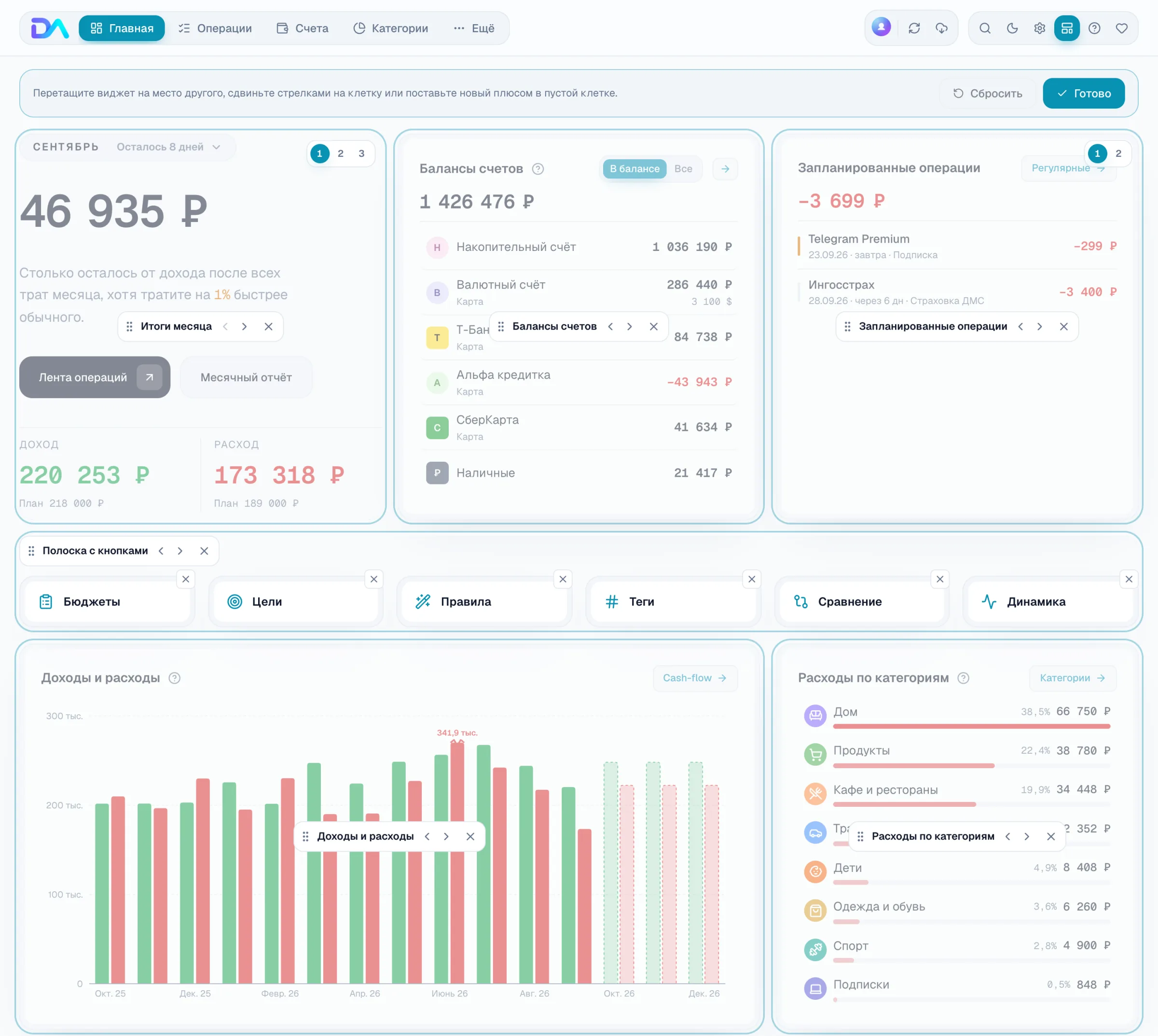This screenshot has height=1036, width=1158.
Task: Open the Cash-flow link
Action: pos(695,678)
